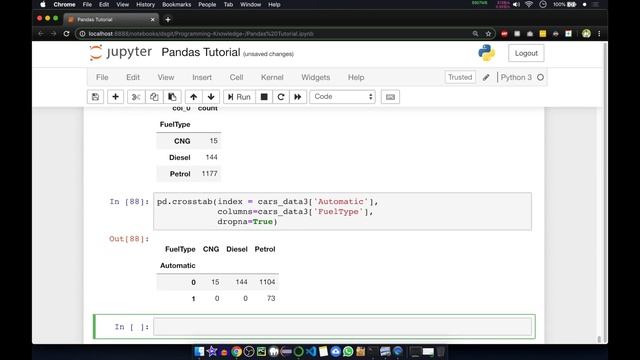
Task: Restart kernel and re-run the whole notebook
Action: click(x=298, y=97)
